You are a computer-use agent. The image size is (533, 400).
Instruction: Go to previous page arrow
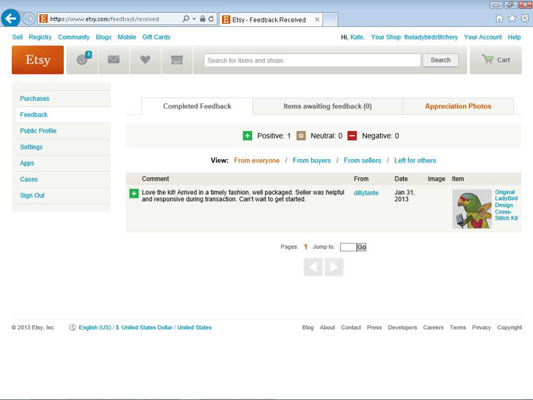click(x=313, y=267)
